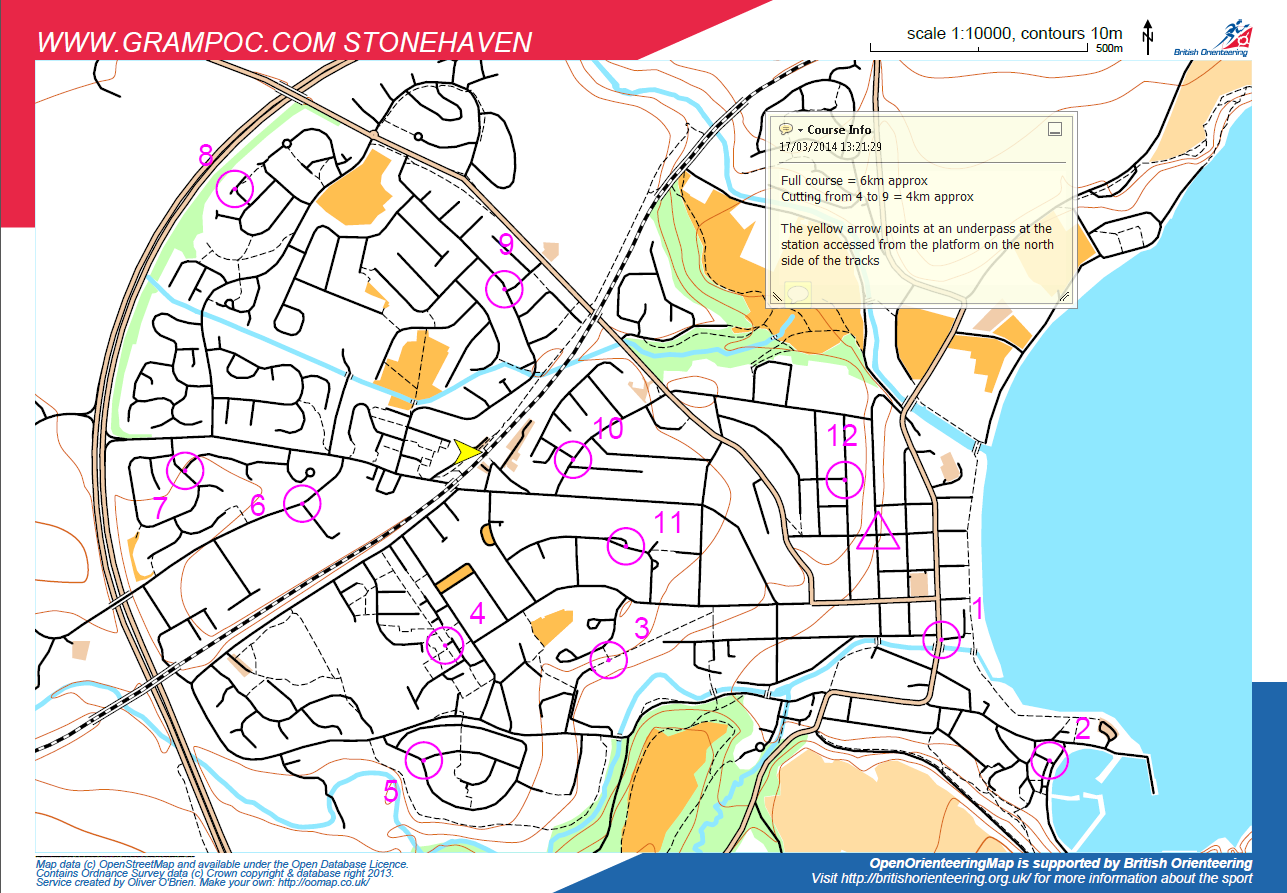1287x893 pixels.
Task: Select control circle 2 by the harbour
Action: [x=1049, y=760]
